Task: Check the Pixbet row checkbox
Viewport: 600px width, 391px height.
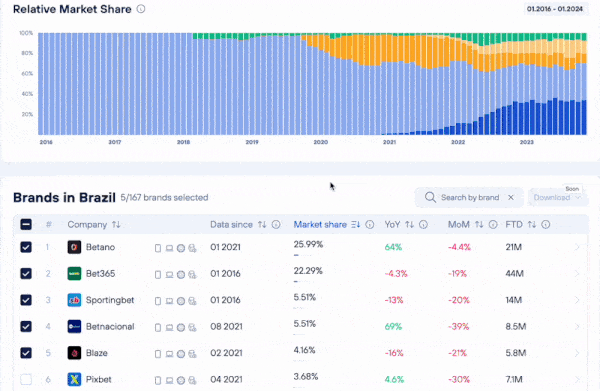Action: (x=26, y=379)
